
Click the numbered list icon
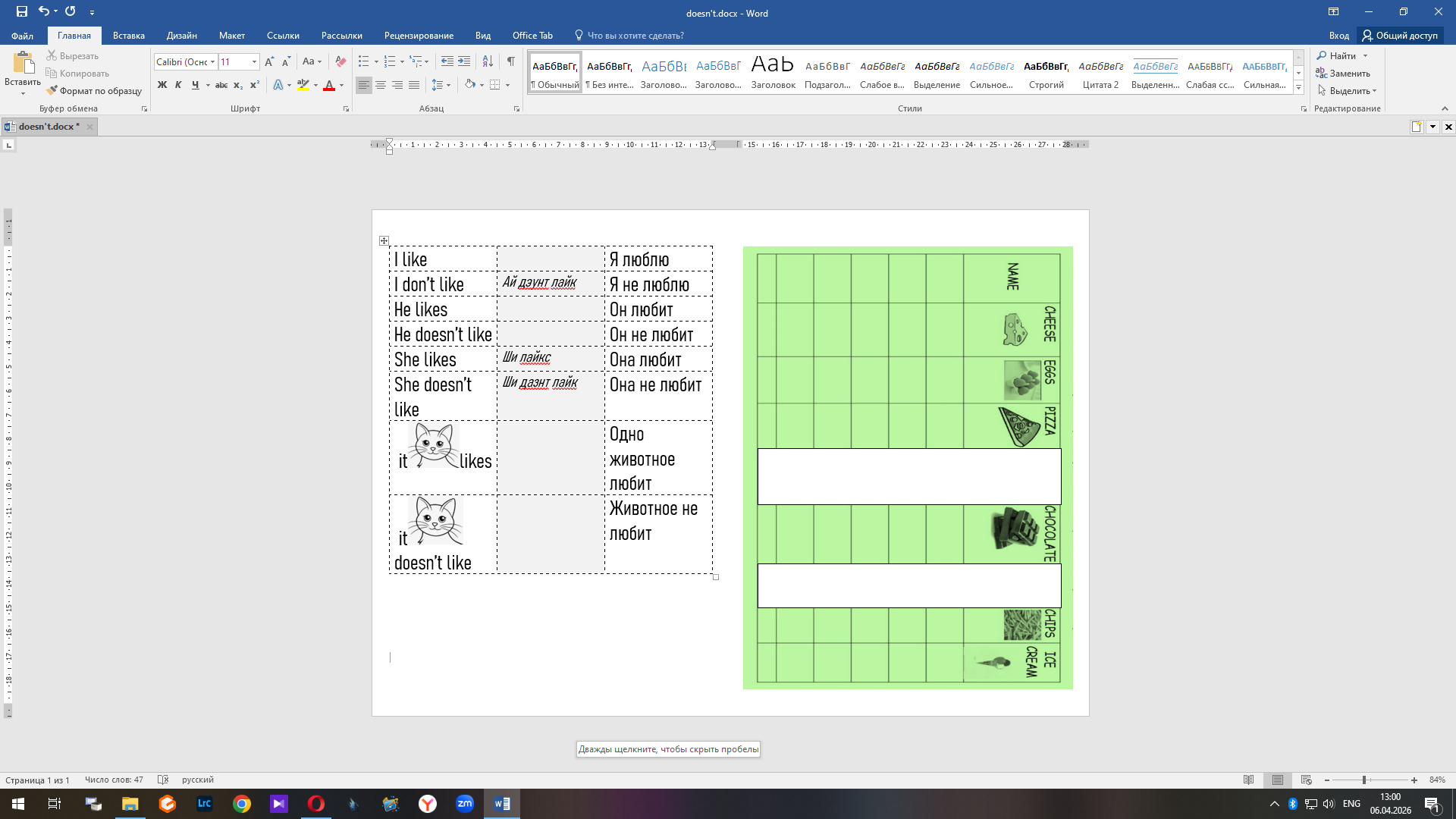[x=390, y=61]
